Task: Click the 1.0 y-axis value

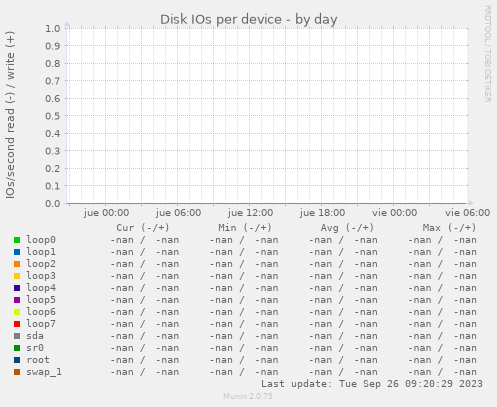Action: (x=53, y=28)
